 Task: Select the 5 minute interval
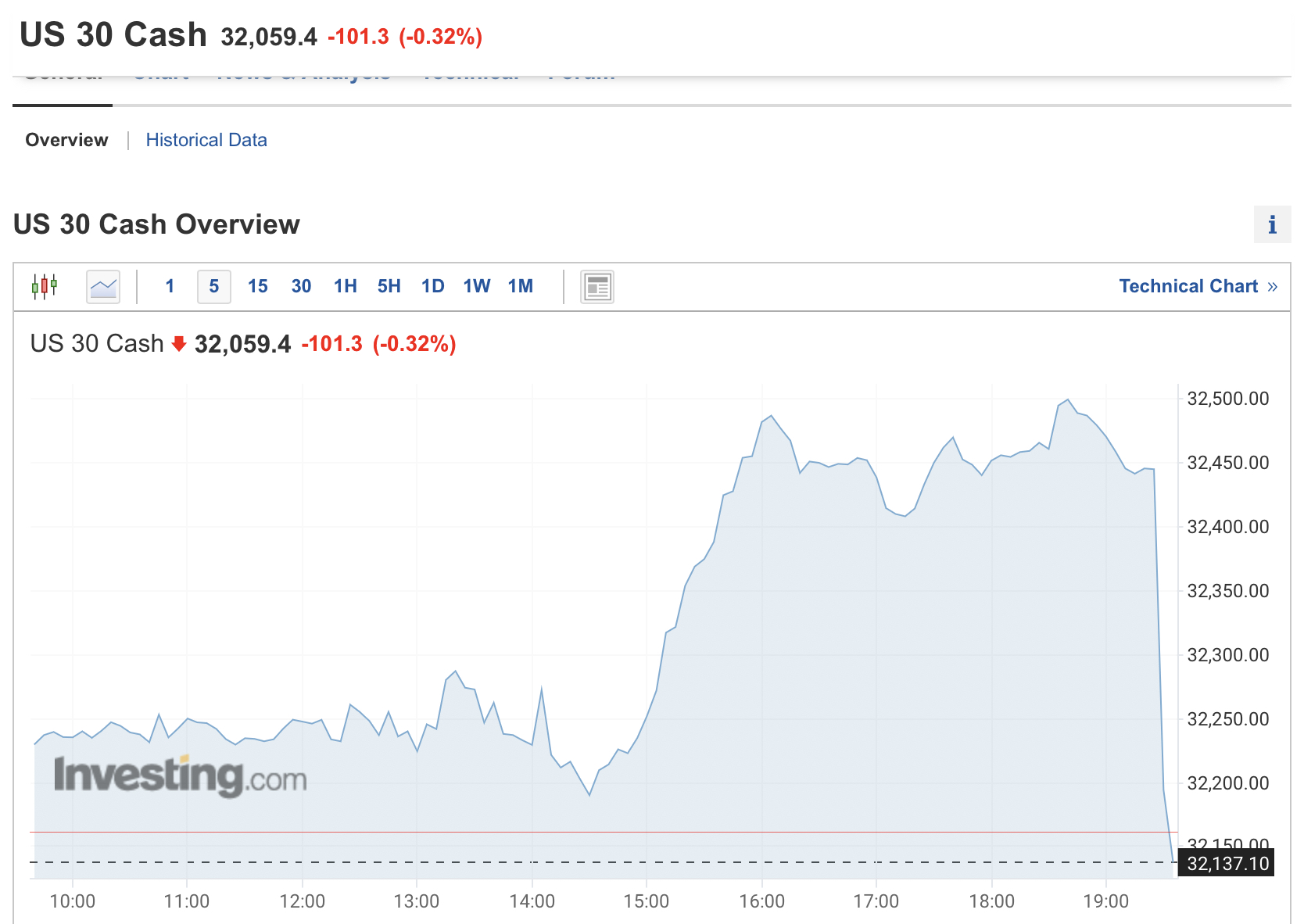pyautogui.click(x=213, y=286)
